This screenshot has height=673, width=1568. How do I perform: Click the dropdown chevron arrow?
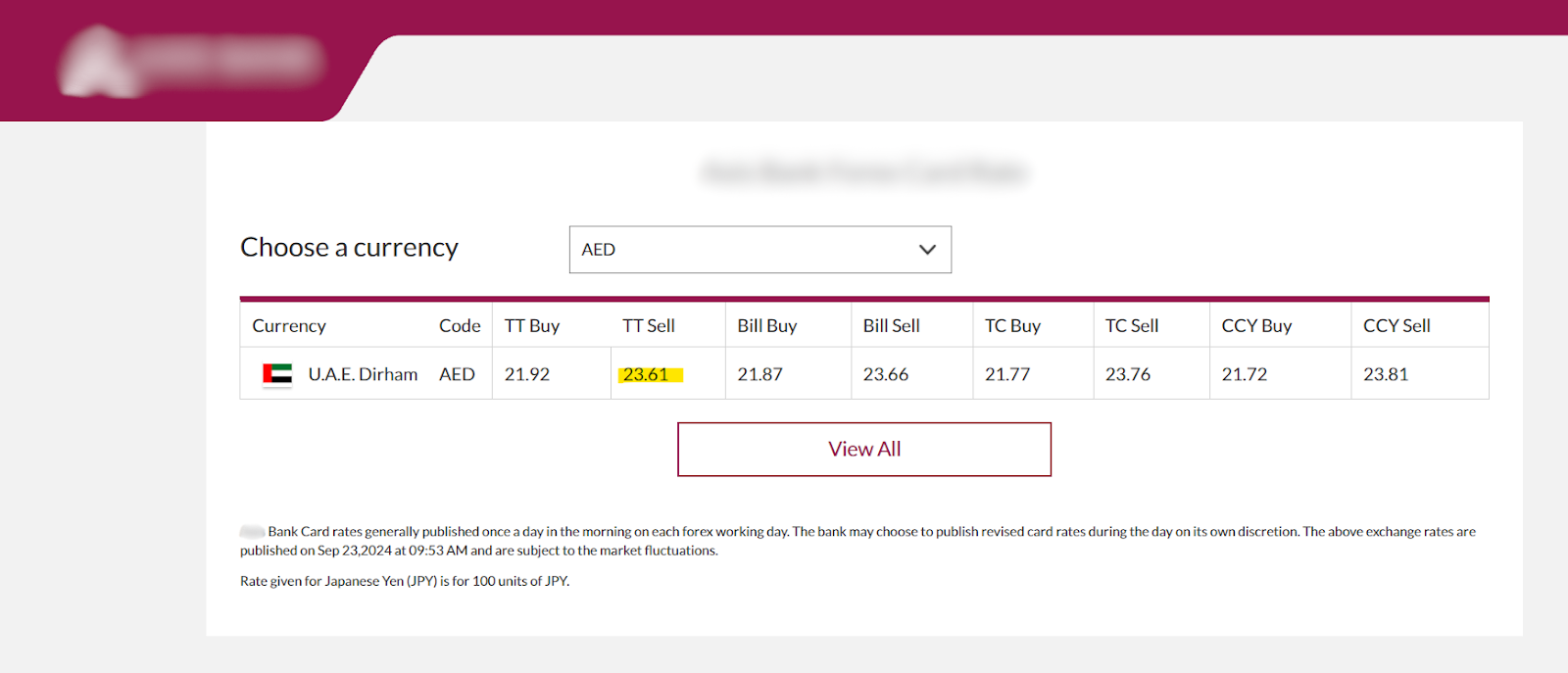(927, 250)
